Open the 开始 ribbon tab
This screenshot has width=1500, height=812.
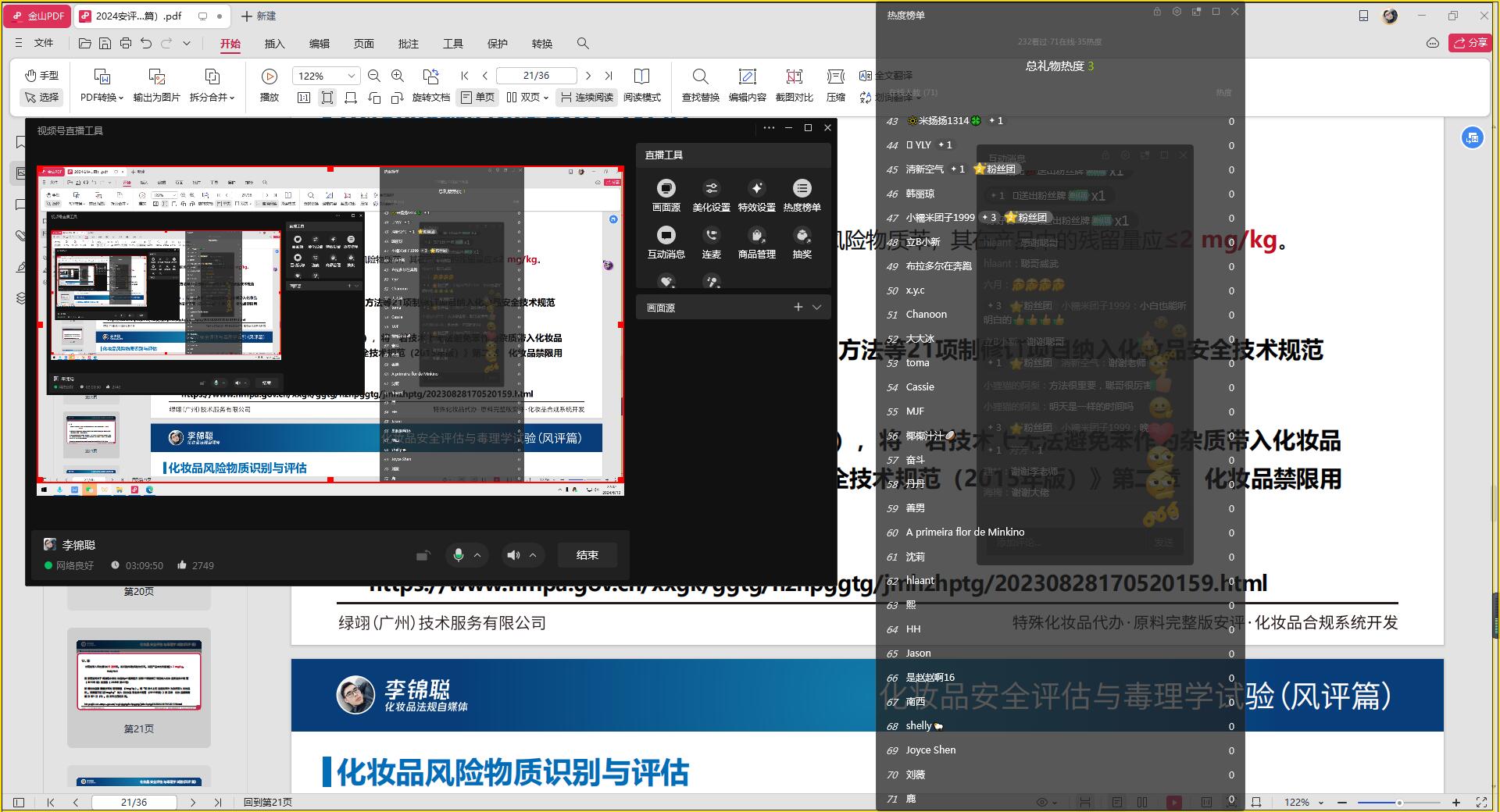point(230,44)
